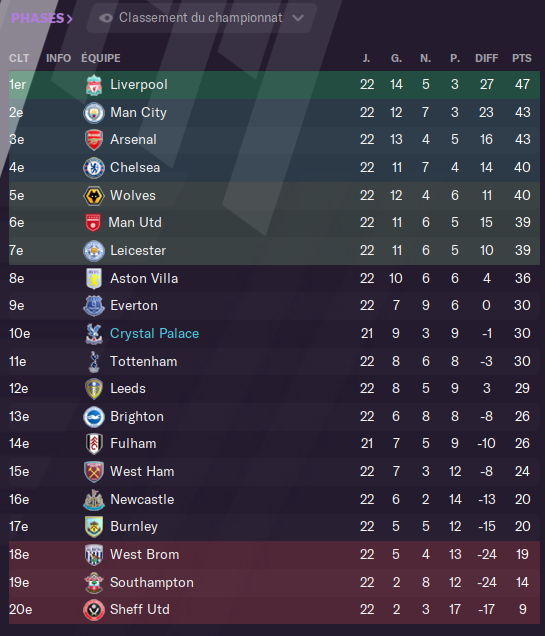Sort table by the DIFF column header
The height and width of the screenshot is (636, 545).
(486, 58)
